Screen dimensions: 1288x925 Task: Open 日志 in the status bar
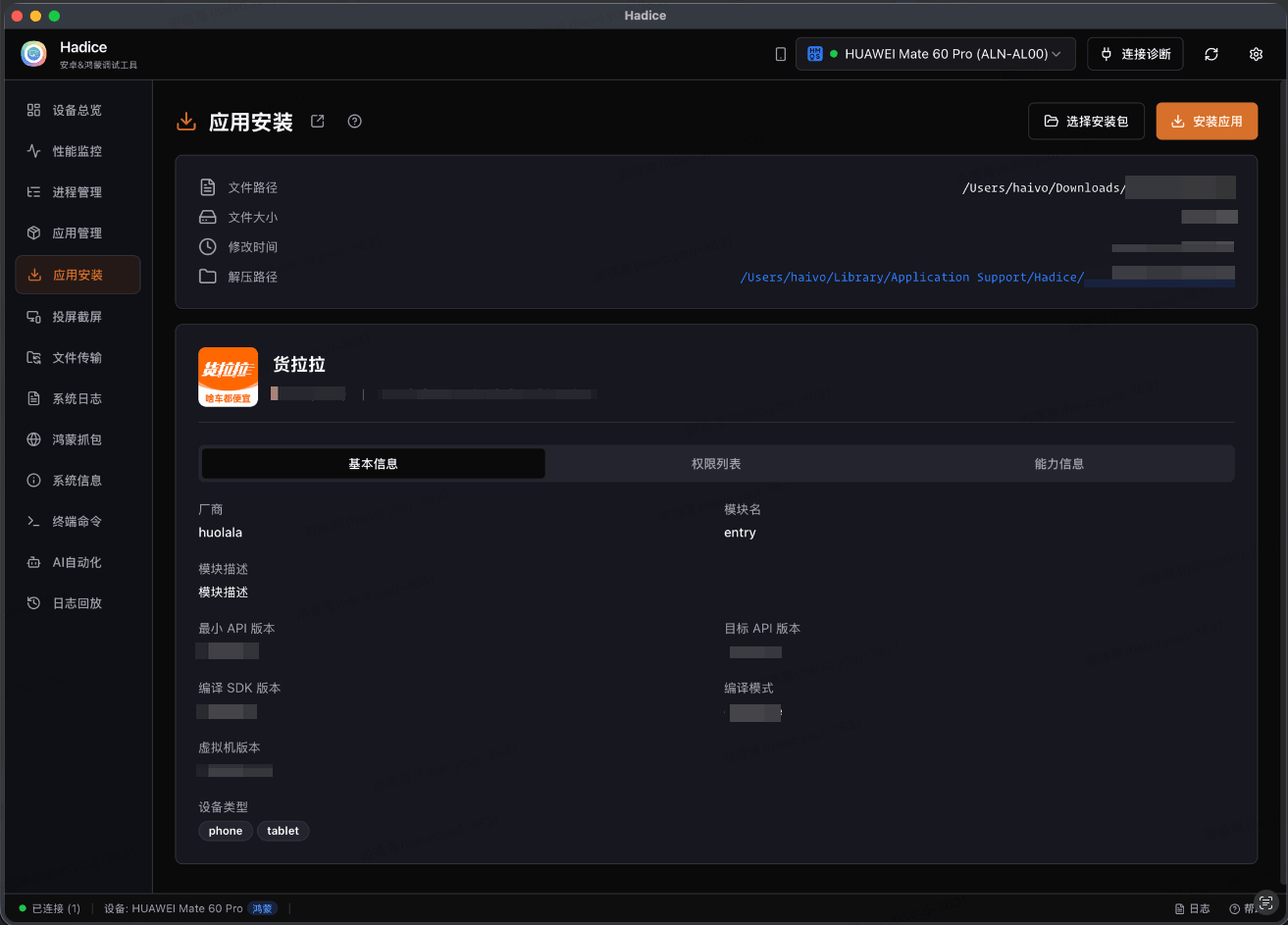1192,909
